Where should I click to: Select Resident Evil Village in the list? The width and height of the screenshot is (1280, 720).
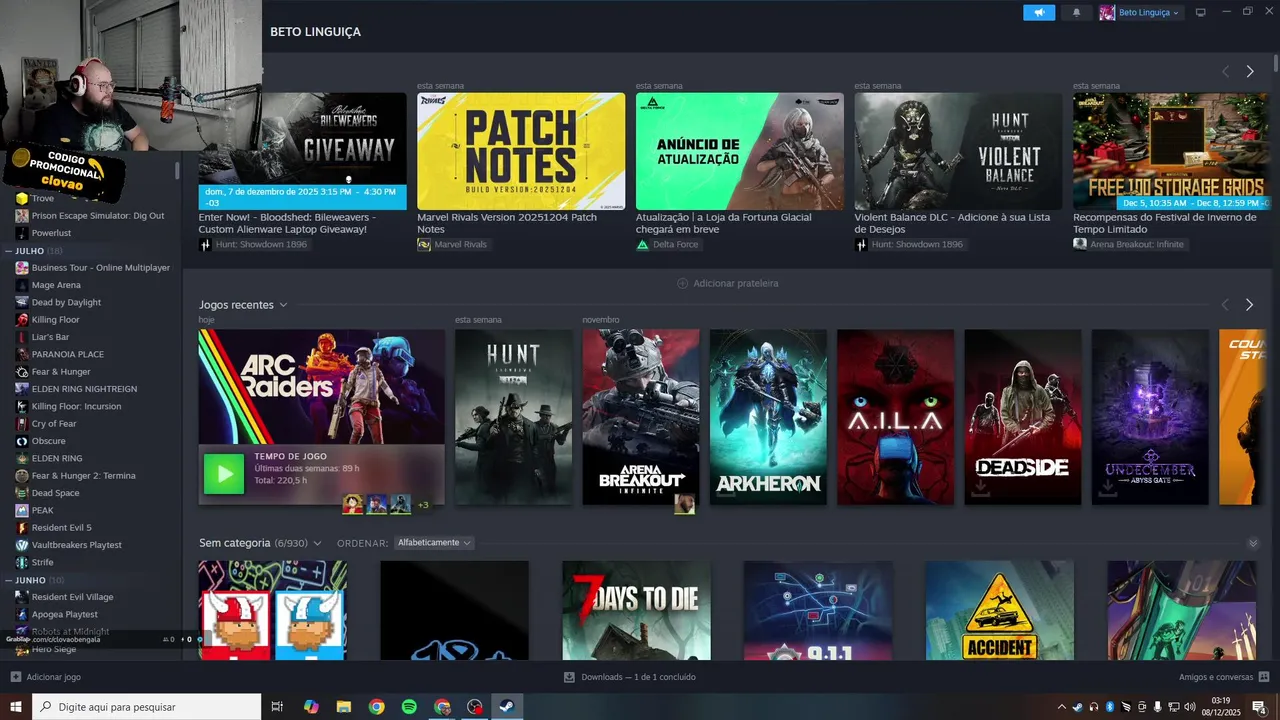pyautogui.click(x=72, y=597)
